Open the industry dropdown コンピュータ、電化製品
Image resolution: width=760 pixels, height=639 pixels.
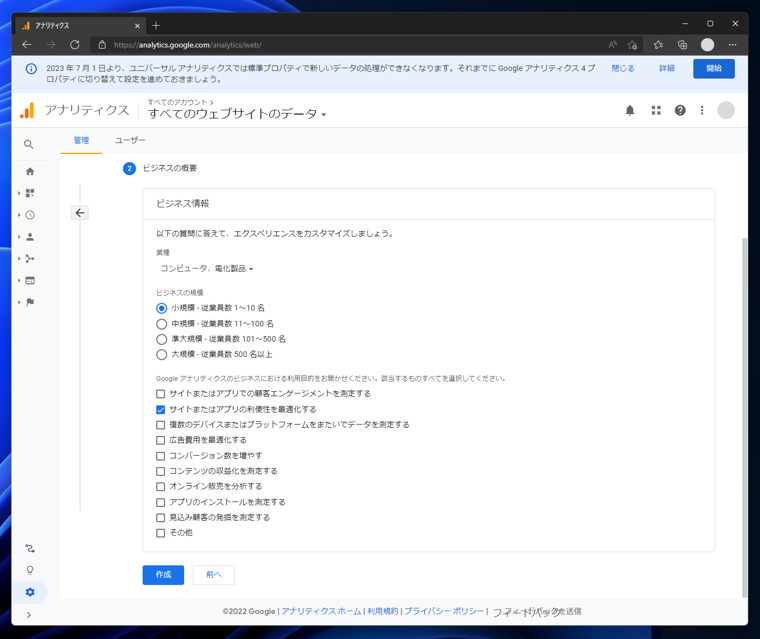pos(206,269)
